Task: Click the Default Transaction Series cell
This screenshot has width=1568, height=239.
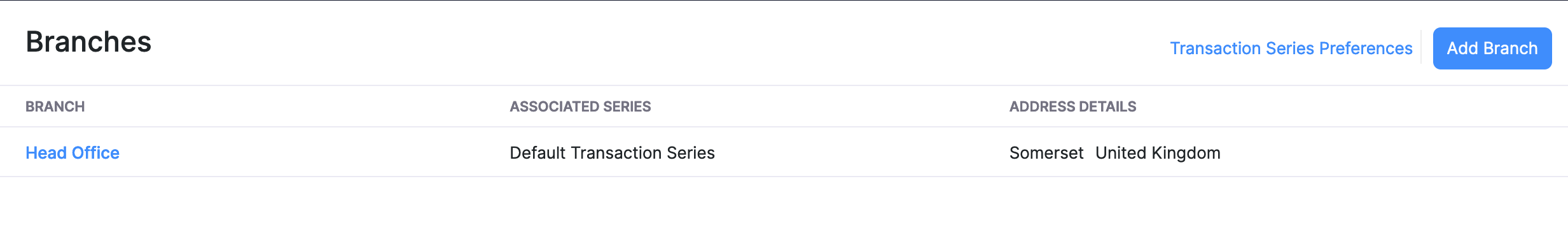Action: [612, 153]
